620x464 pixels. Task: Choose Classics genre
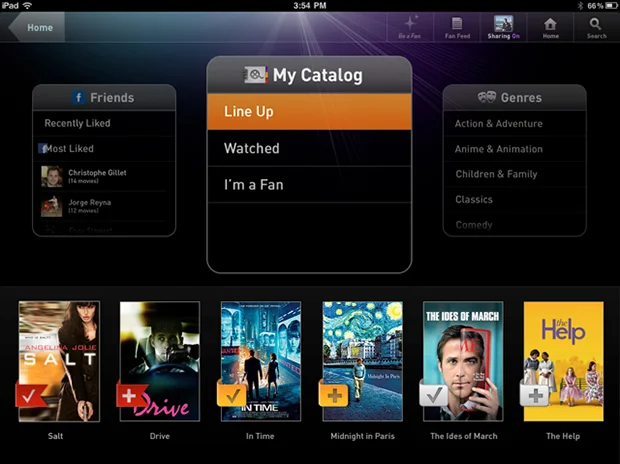click(514, 199)
